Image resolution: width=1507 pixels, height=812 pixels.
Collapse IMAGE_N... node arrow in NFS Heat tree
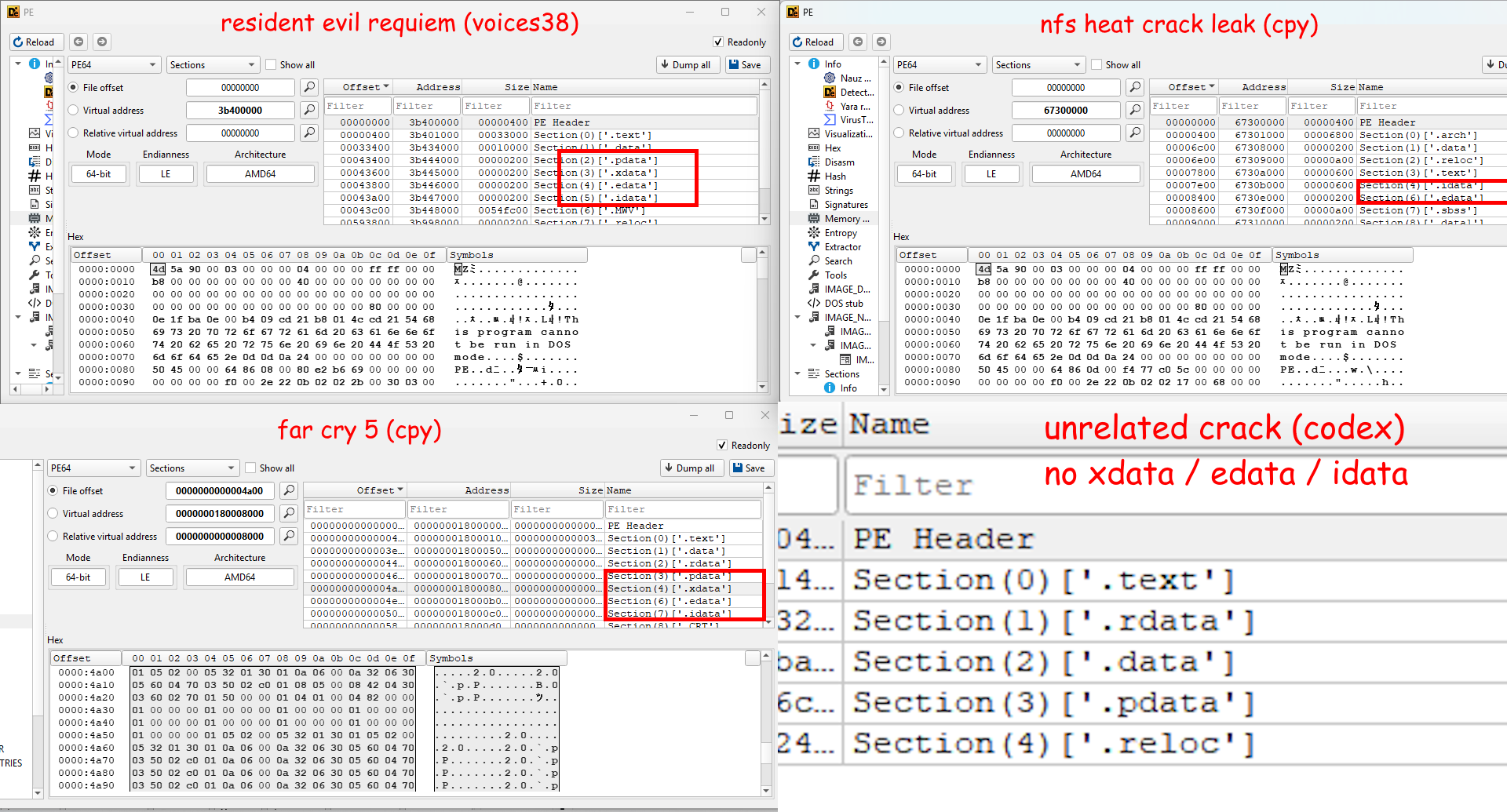coord(798,318)
